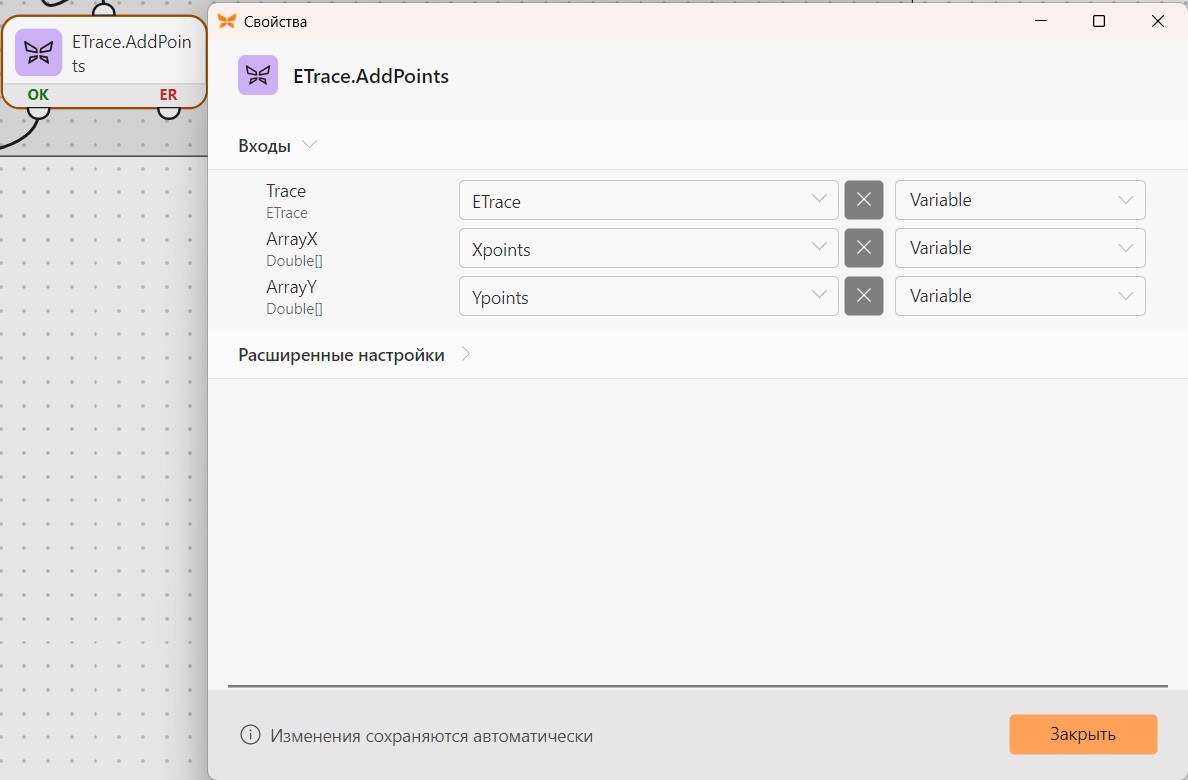Screen dimensions: 1188x780
Task: Minimize the Свойства window
Action: click(x=1041, y=21)
